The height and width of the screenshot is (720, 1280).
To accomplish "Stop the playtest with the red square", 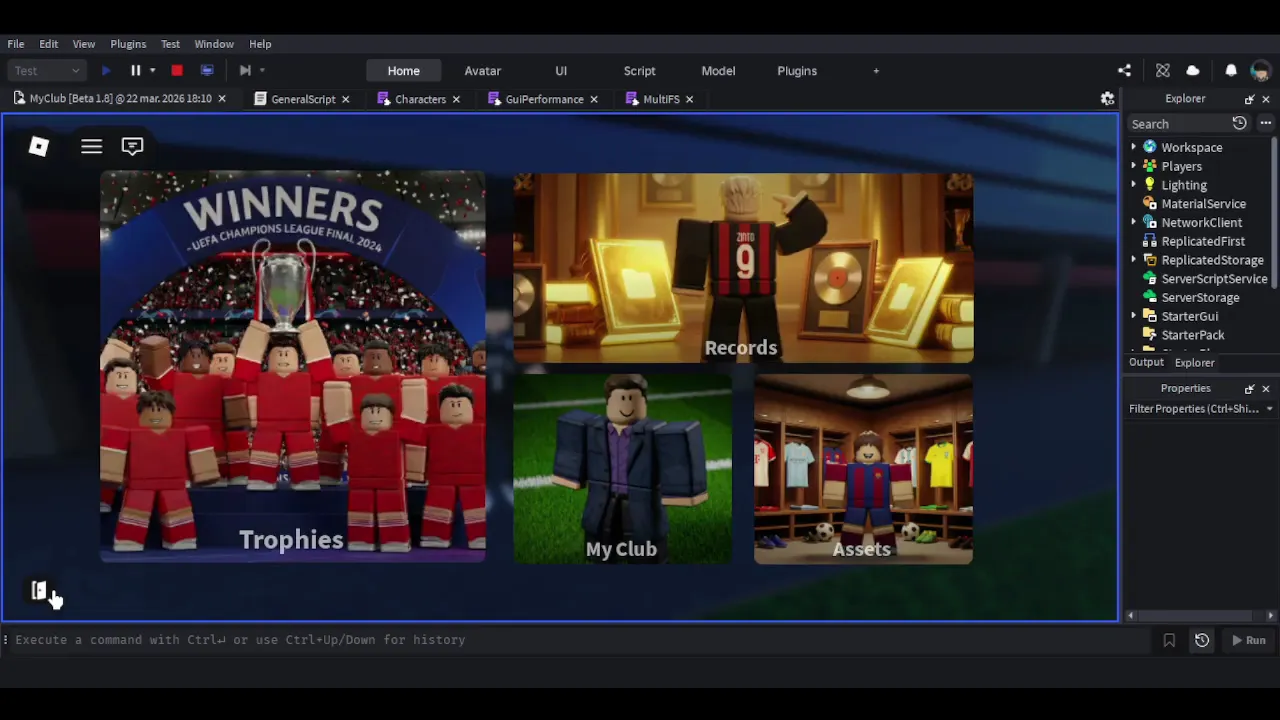I will tap(177, 71).
